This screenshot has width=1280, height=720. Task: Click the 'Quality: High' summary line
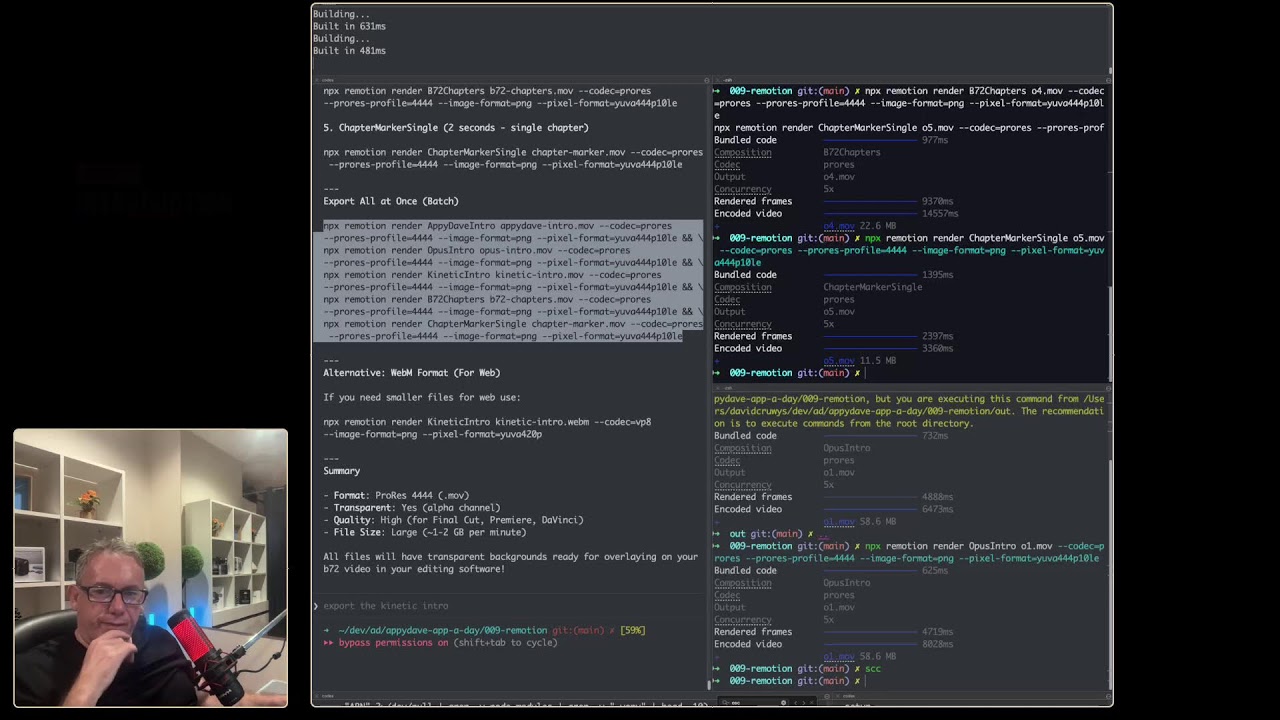click(453, 520)
